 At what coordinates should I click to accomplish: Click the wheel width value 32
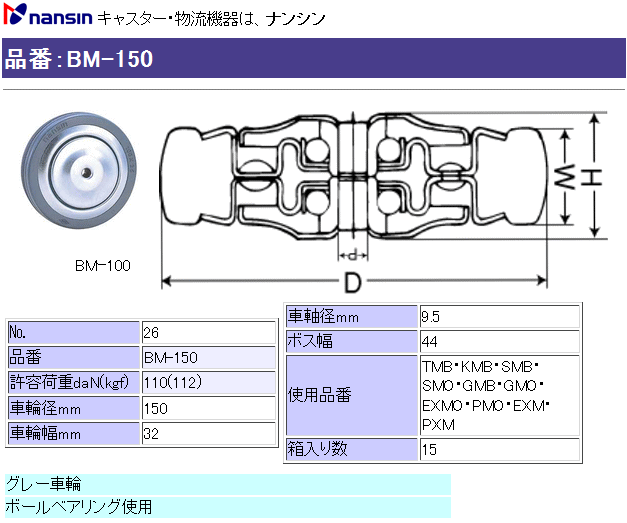click(x=151, y=433)
